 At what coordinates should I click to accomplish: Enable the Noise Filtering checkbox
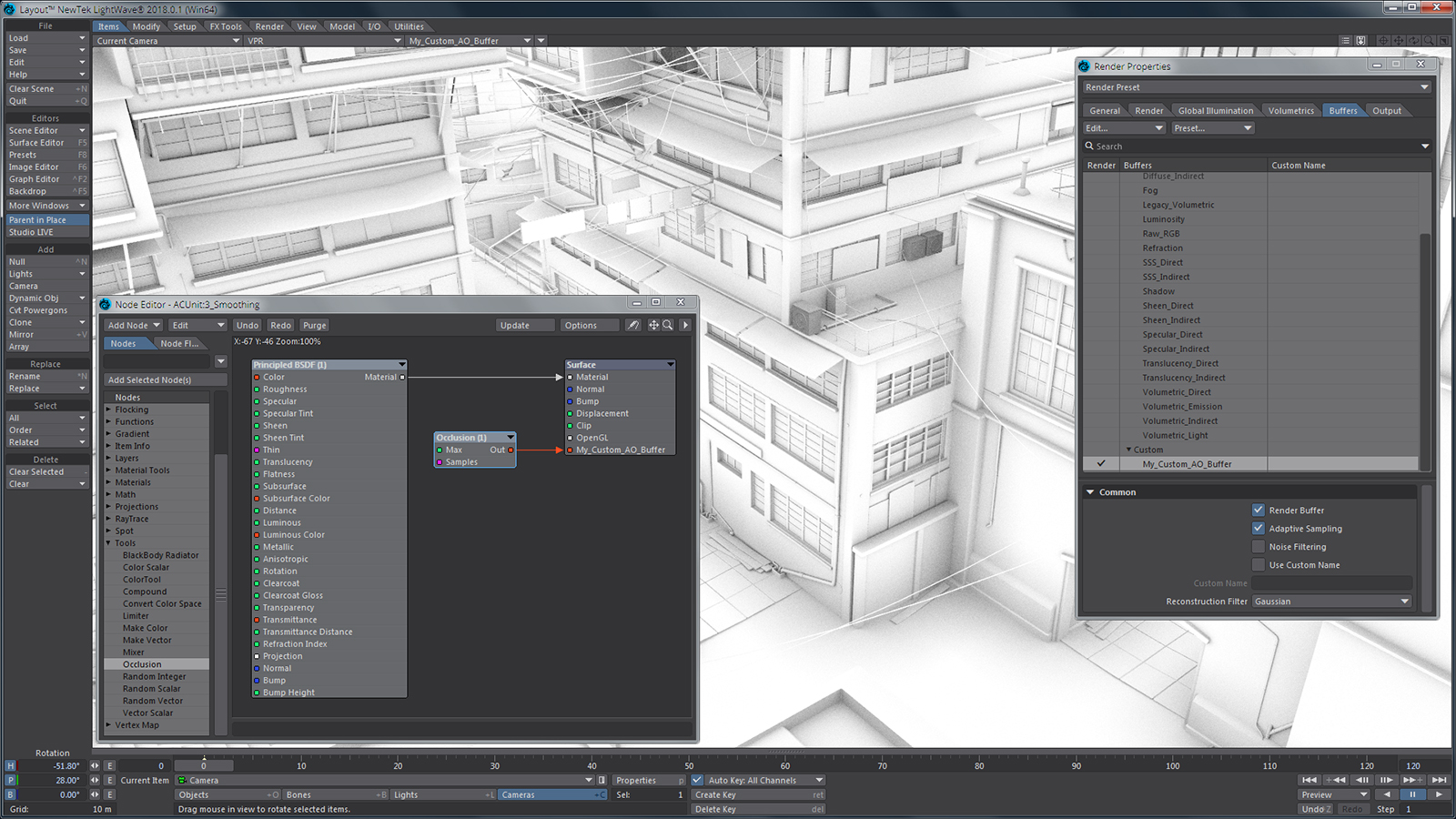pyautogui.click(x=1259, y=547)
